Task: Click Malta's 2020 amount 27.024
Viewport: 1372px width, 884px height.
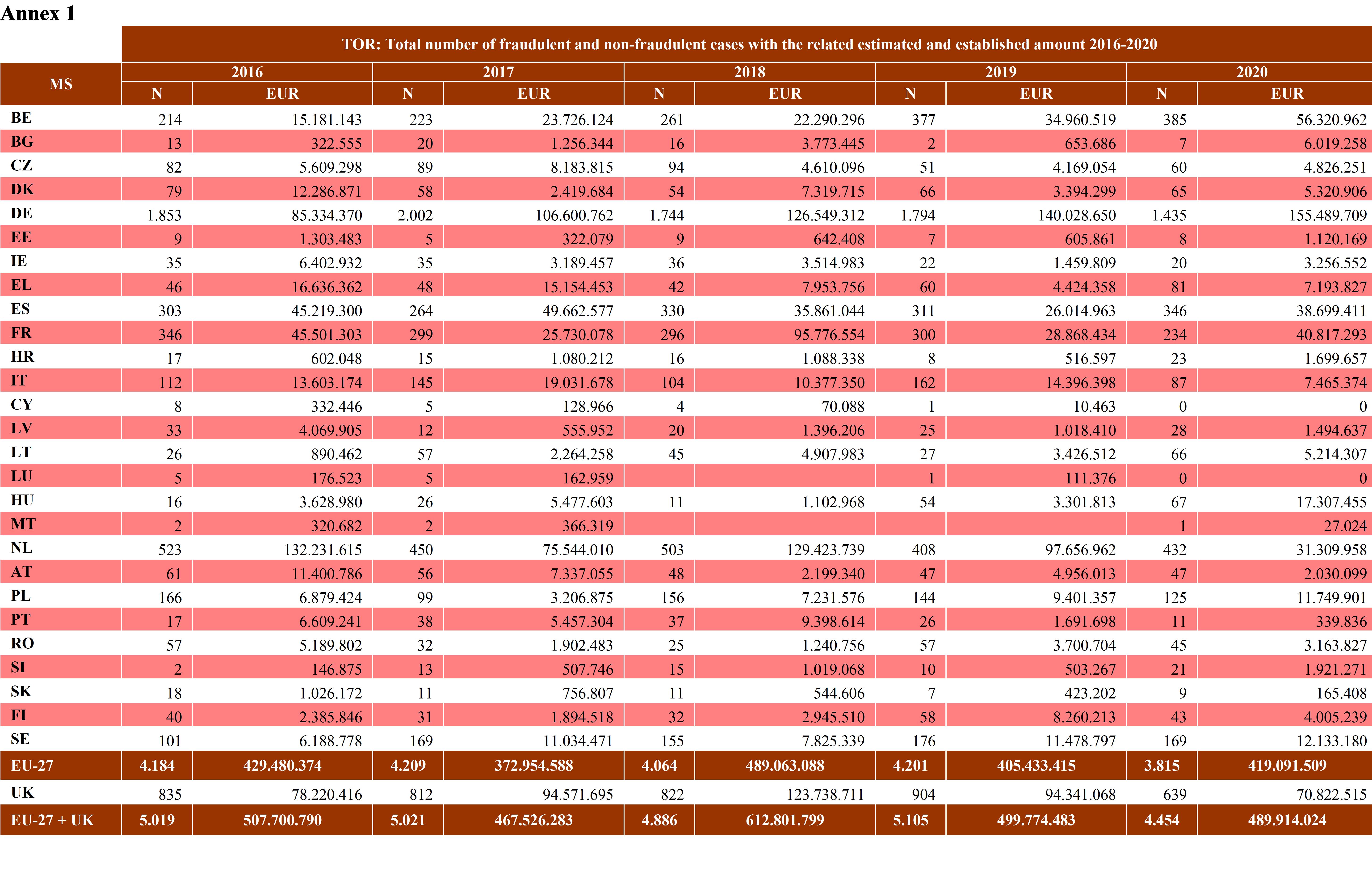Action: 1345,526
